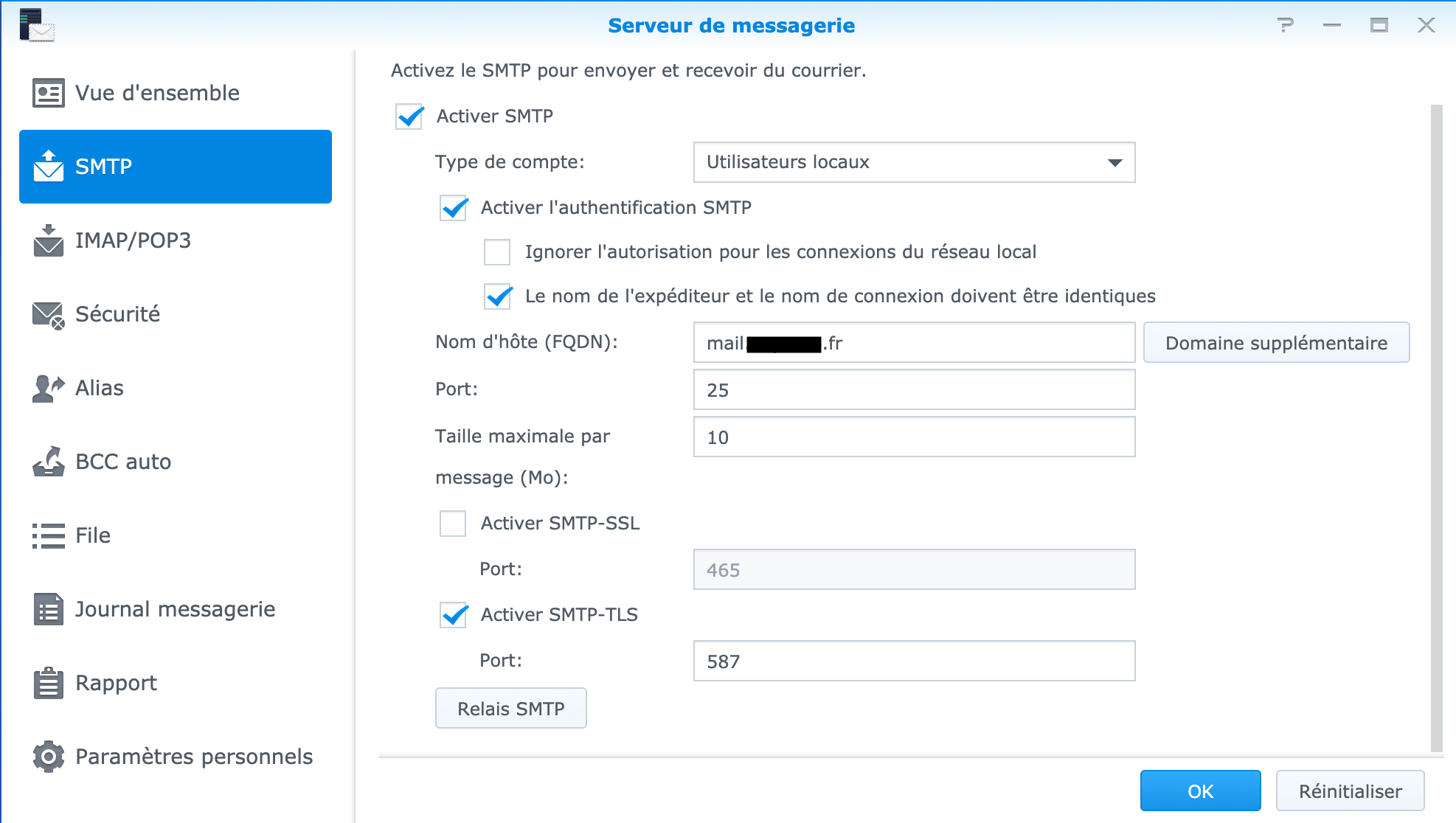Focus the SMTP-TLS port 587 field

click(x=914, y=661)
